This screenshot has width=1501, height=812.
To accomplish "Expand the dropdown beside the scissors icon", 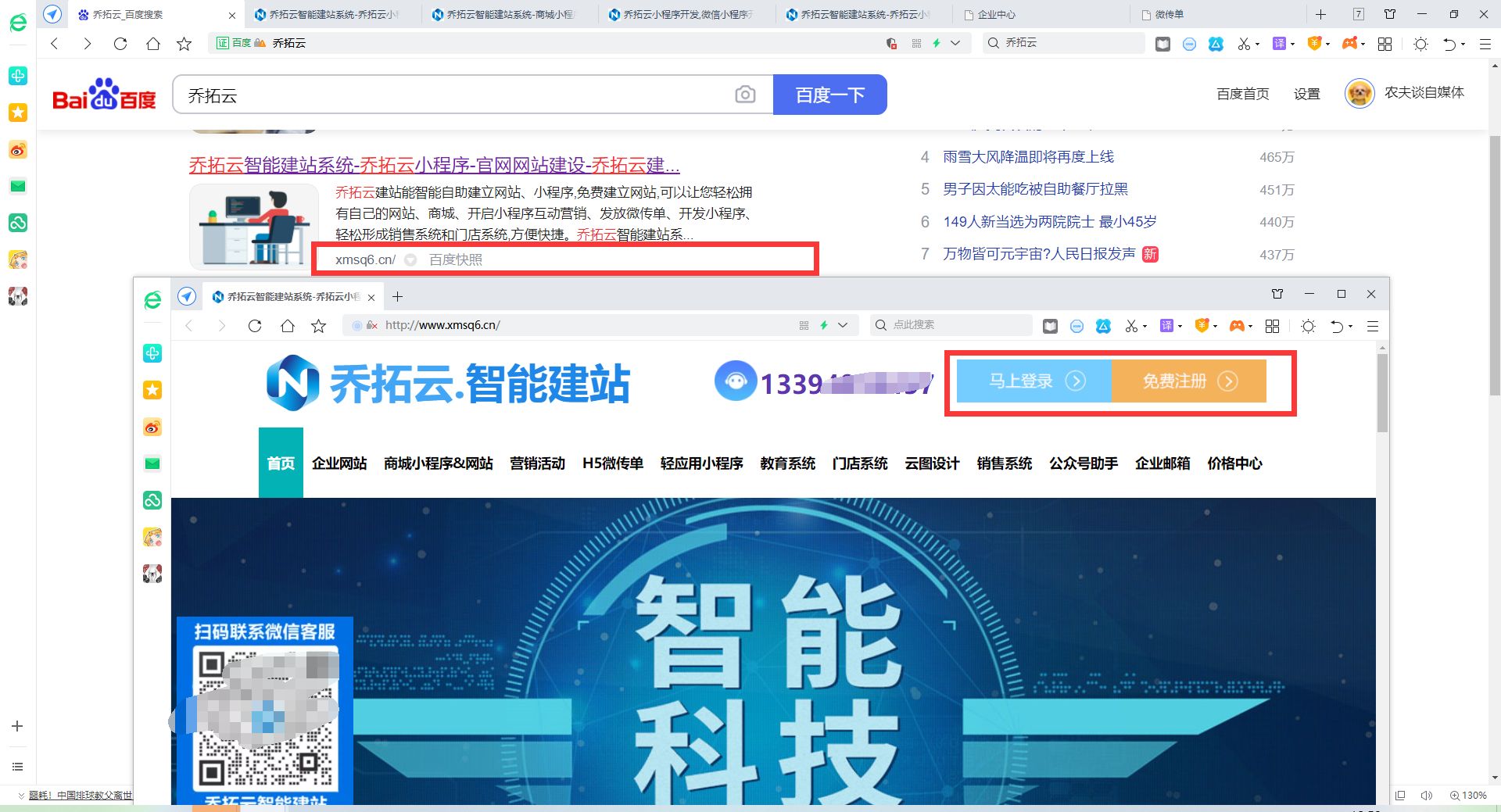I will pos(1258,45).
